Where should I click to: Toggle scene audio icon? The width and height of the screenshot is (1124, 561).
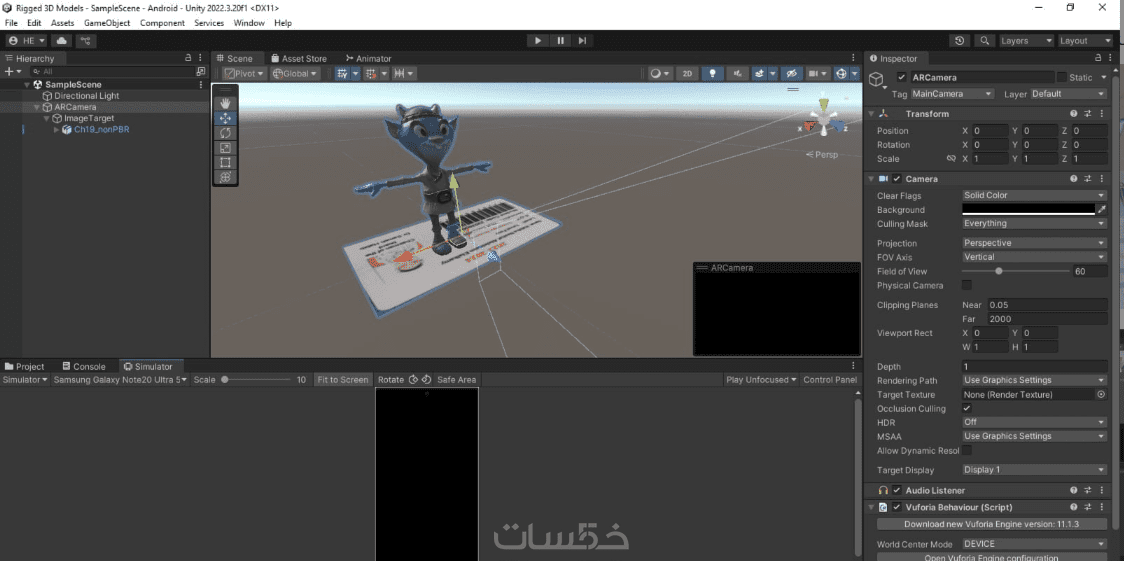pyautogui.click(x=737, y=73)
